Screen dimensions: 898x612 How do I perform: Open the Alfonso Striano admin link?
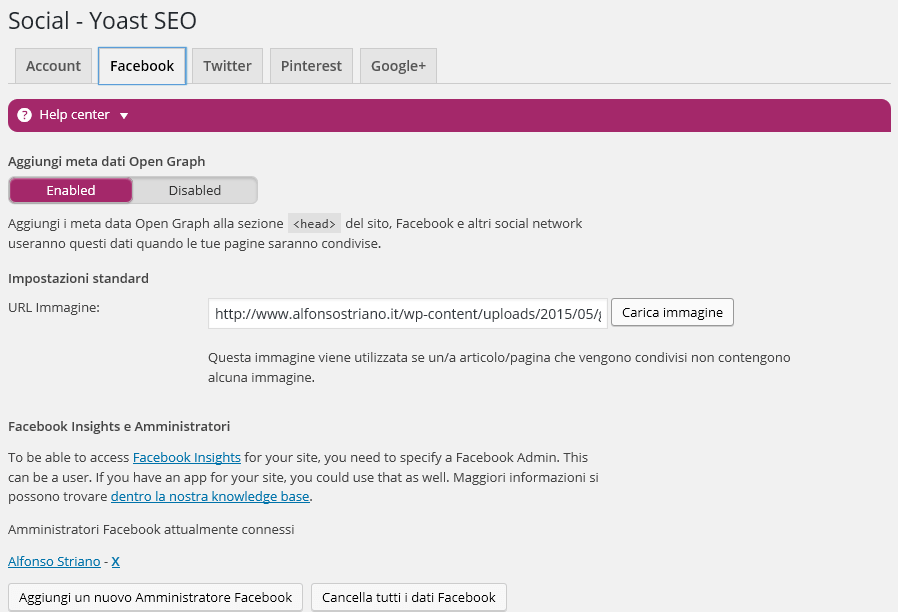tap(54, 562)
